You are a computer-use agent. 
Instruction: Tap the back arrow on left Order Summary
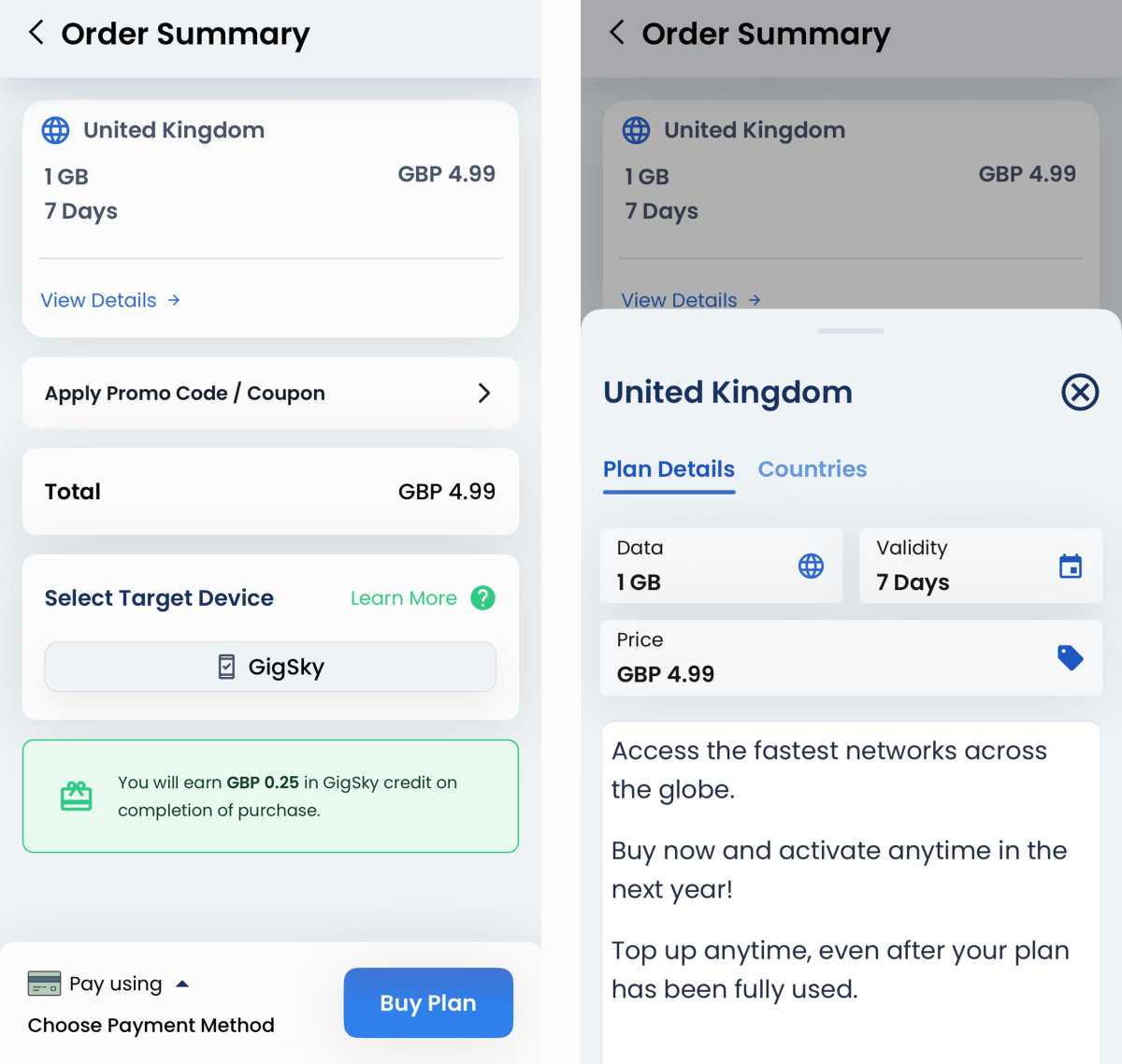tap(36, 33)
